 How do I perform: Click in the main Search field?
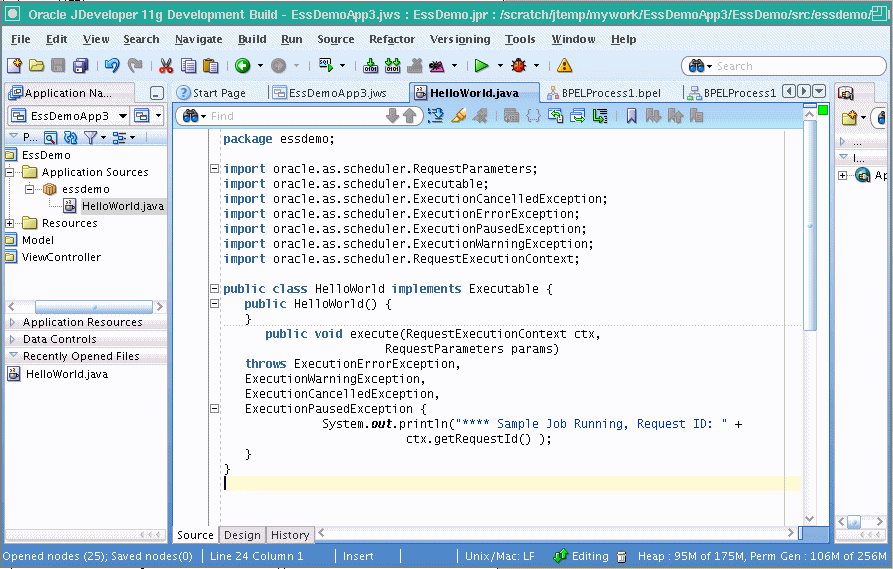click(797, 66)
